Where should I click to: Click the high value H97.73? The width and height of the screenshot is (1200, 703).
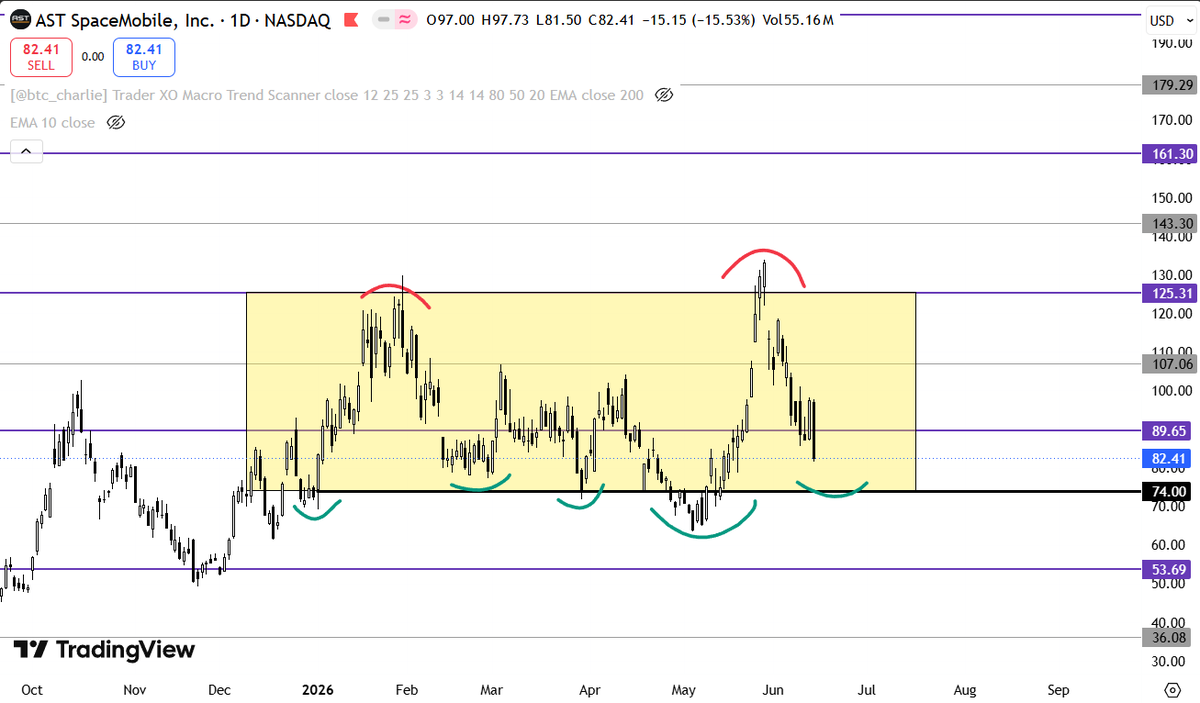[x=506, y=20]
